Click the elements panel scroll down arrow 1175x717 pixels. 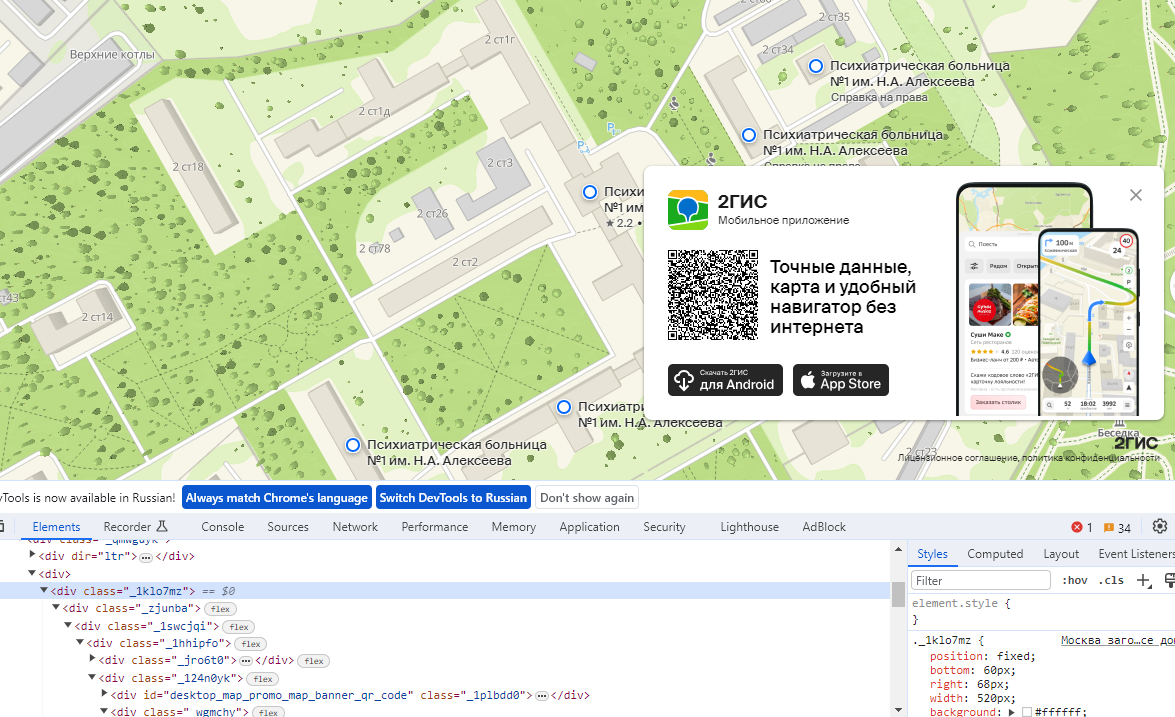[898, 710]
